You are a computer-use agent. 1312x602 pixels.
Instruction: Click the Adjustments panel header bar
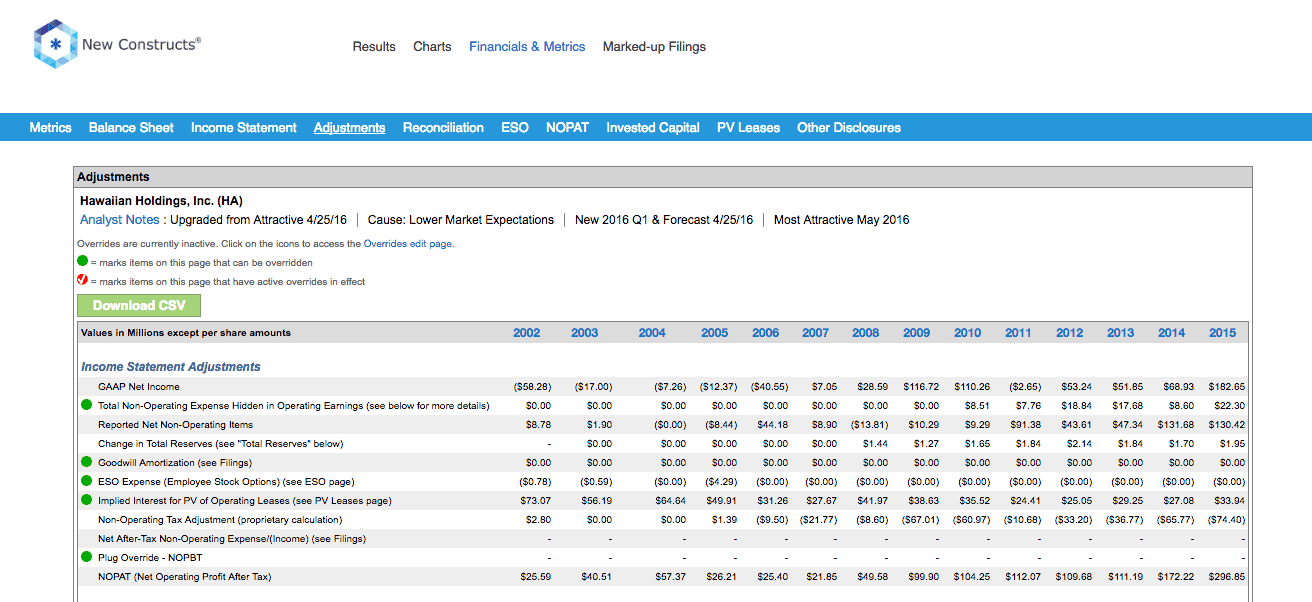pos(662,177)
